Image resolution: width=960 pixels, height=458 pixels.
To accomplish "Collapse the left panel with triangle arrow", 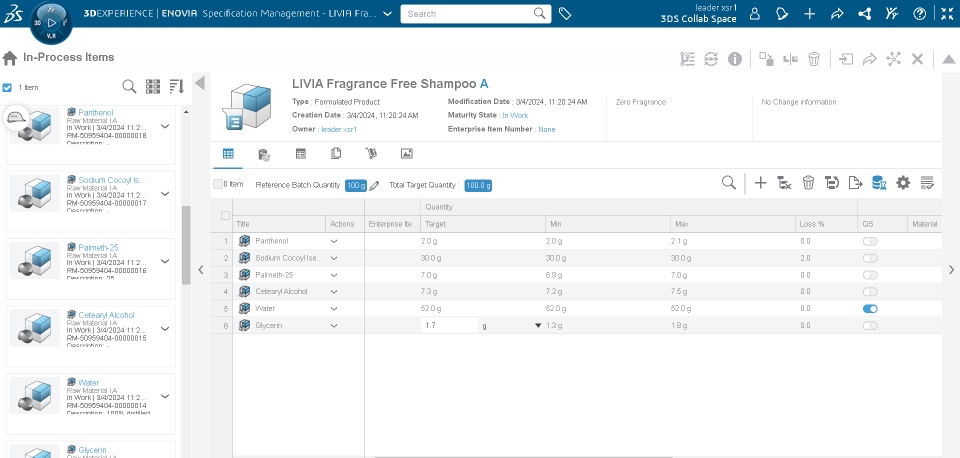I will 200,83.
